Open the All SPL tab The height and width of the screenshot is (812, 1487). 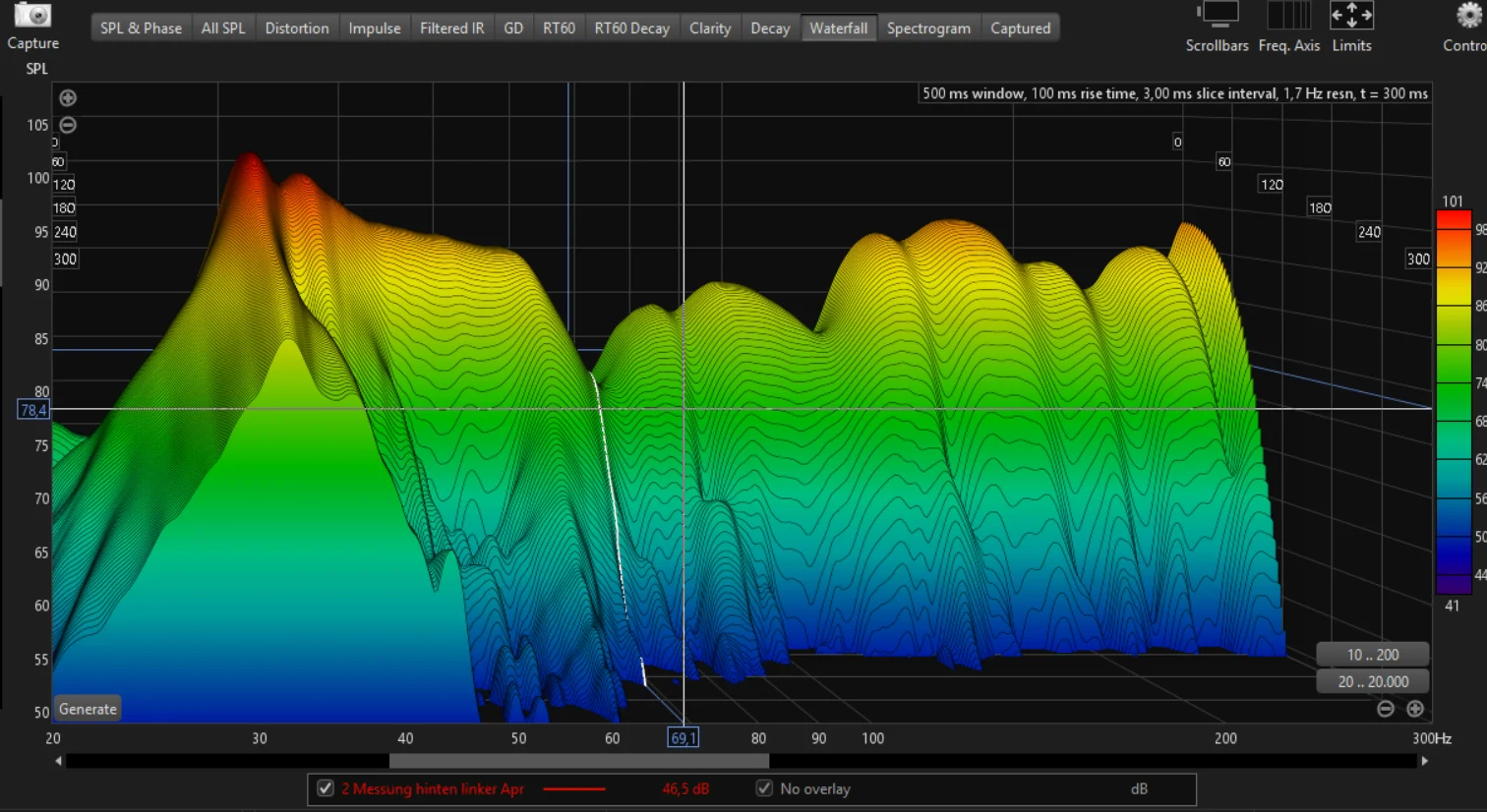pos(223,29)
